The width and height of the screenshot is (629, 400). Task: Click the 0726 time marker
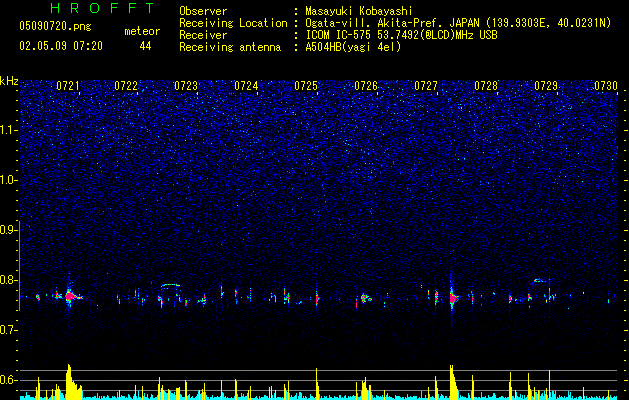[366, 86]
